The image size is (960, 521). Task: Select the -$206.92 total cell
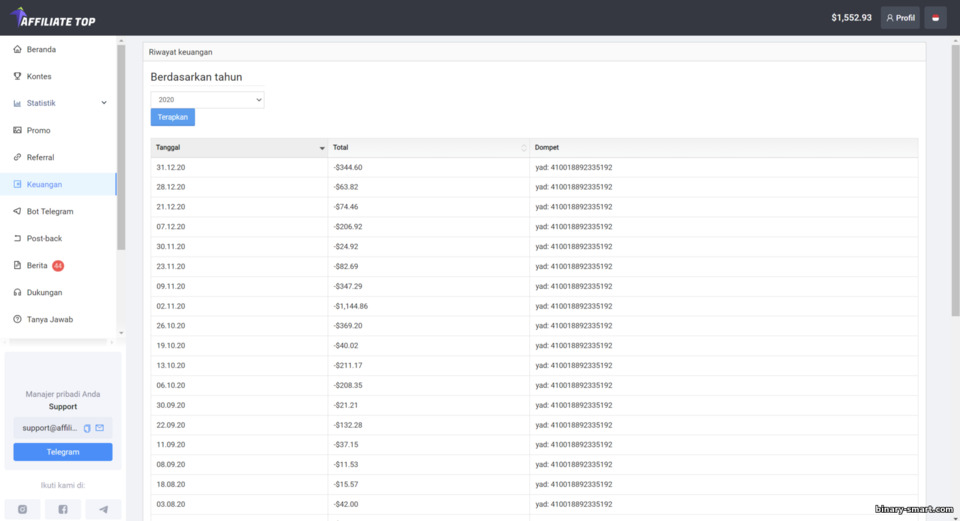(429, 227)
